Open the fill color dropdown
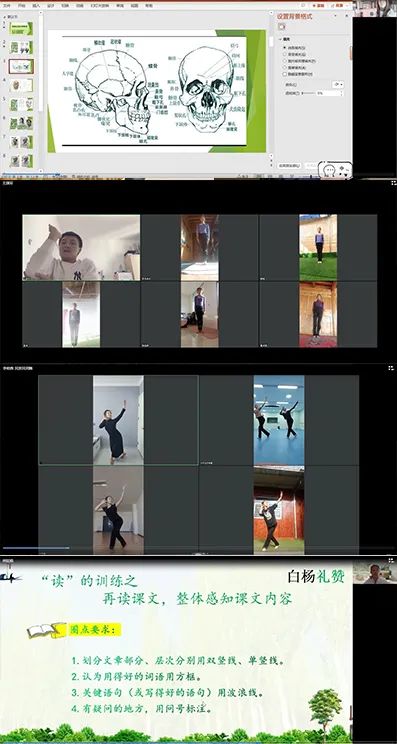Viewport: 397px width, 744px height. click(338, 84)
